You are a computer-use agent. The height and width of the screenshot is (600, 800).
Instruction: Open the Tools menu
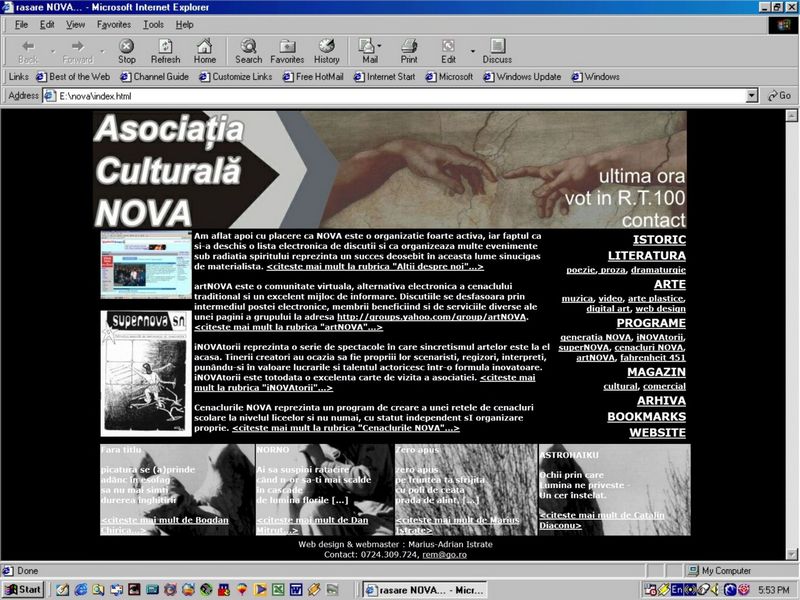[153, 24]
